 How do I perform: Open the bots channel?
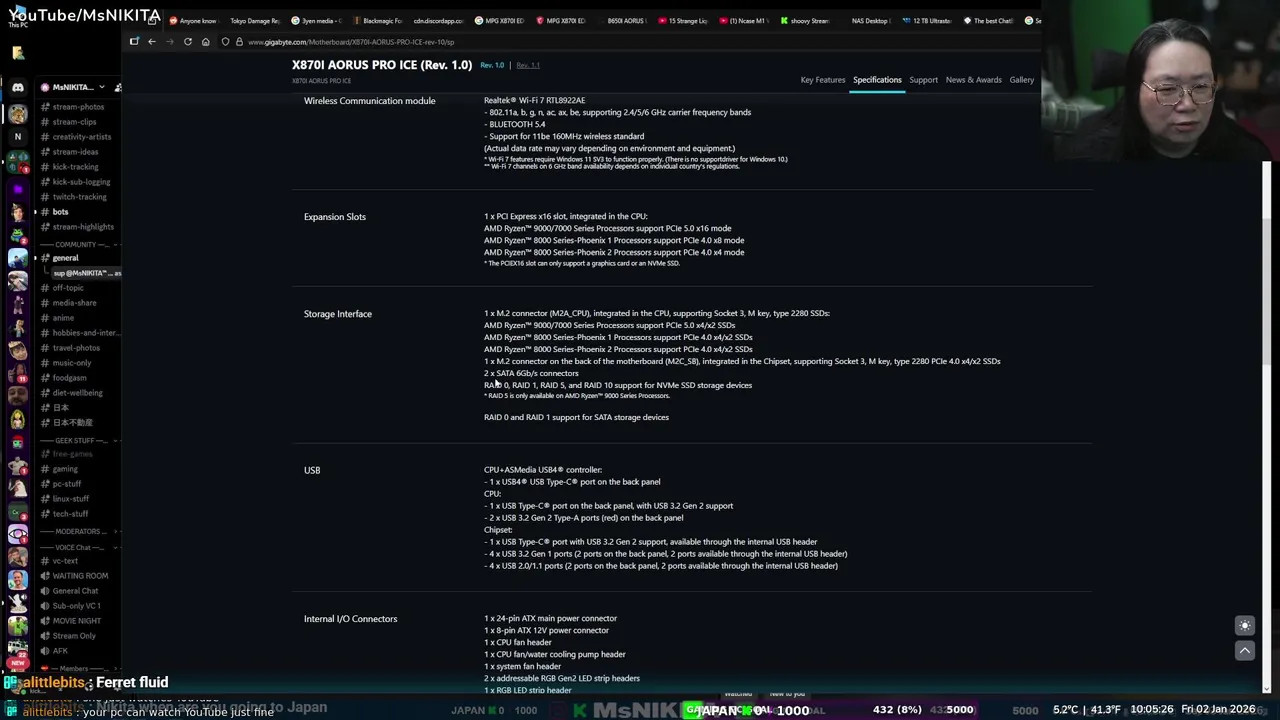click(60, 211)
